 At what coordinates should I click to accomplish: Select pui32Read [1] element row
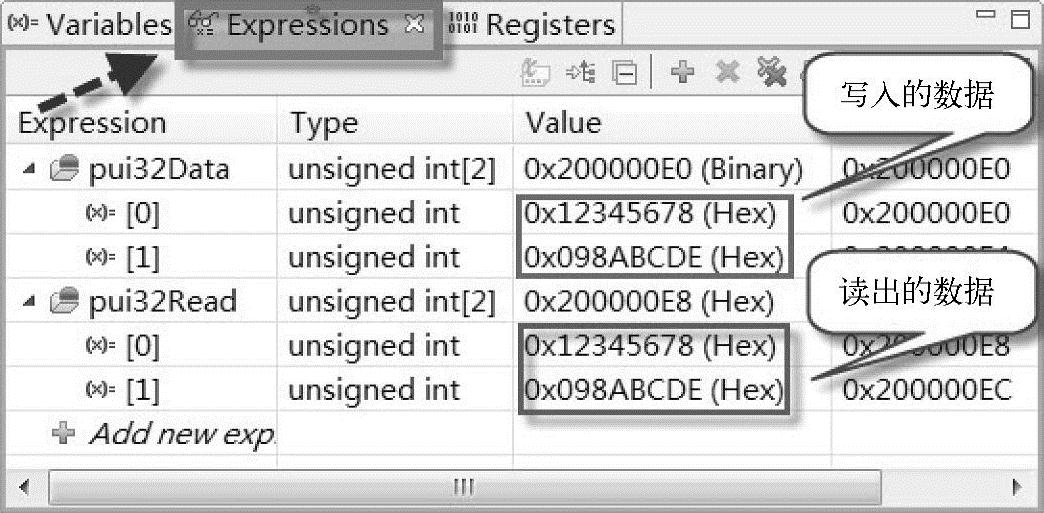pyautogui.click(x=141, y=390)
